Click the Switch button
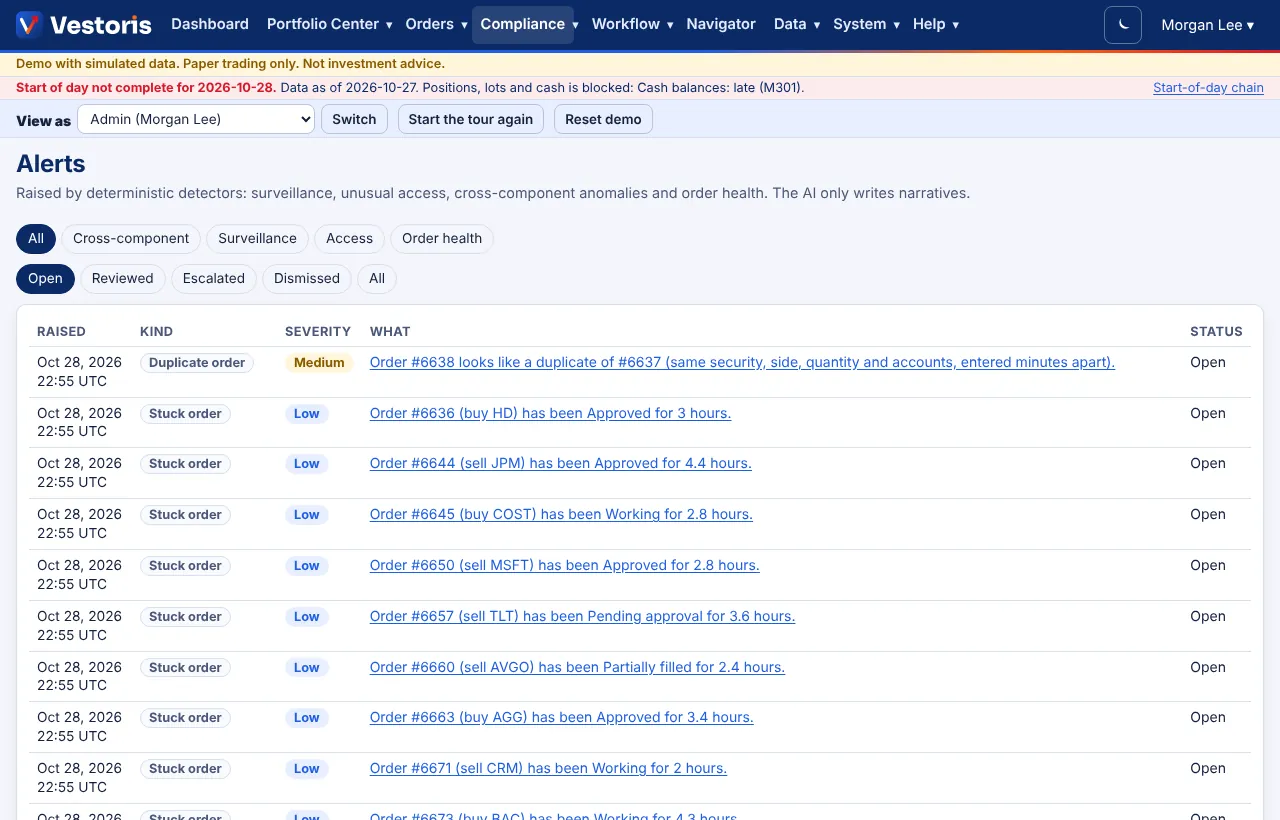The height and width of the screenshot is (820, 1280). click(354, 119)
